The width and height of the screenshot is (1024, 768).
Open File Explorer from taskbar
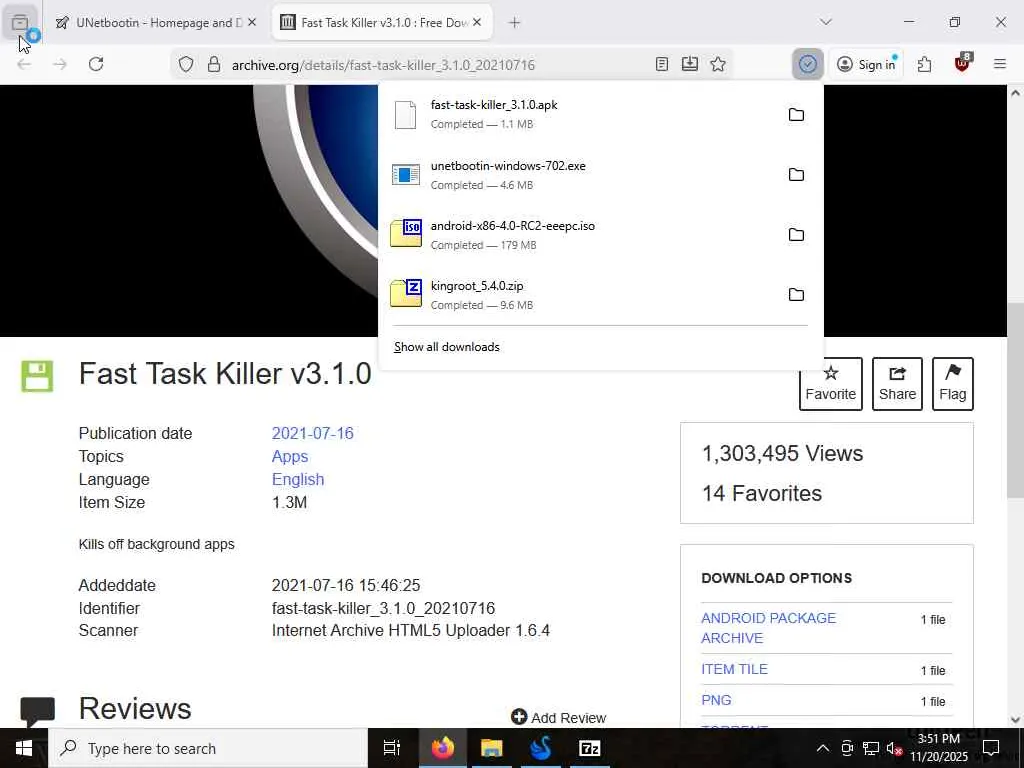pos(491,748)
